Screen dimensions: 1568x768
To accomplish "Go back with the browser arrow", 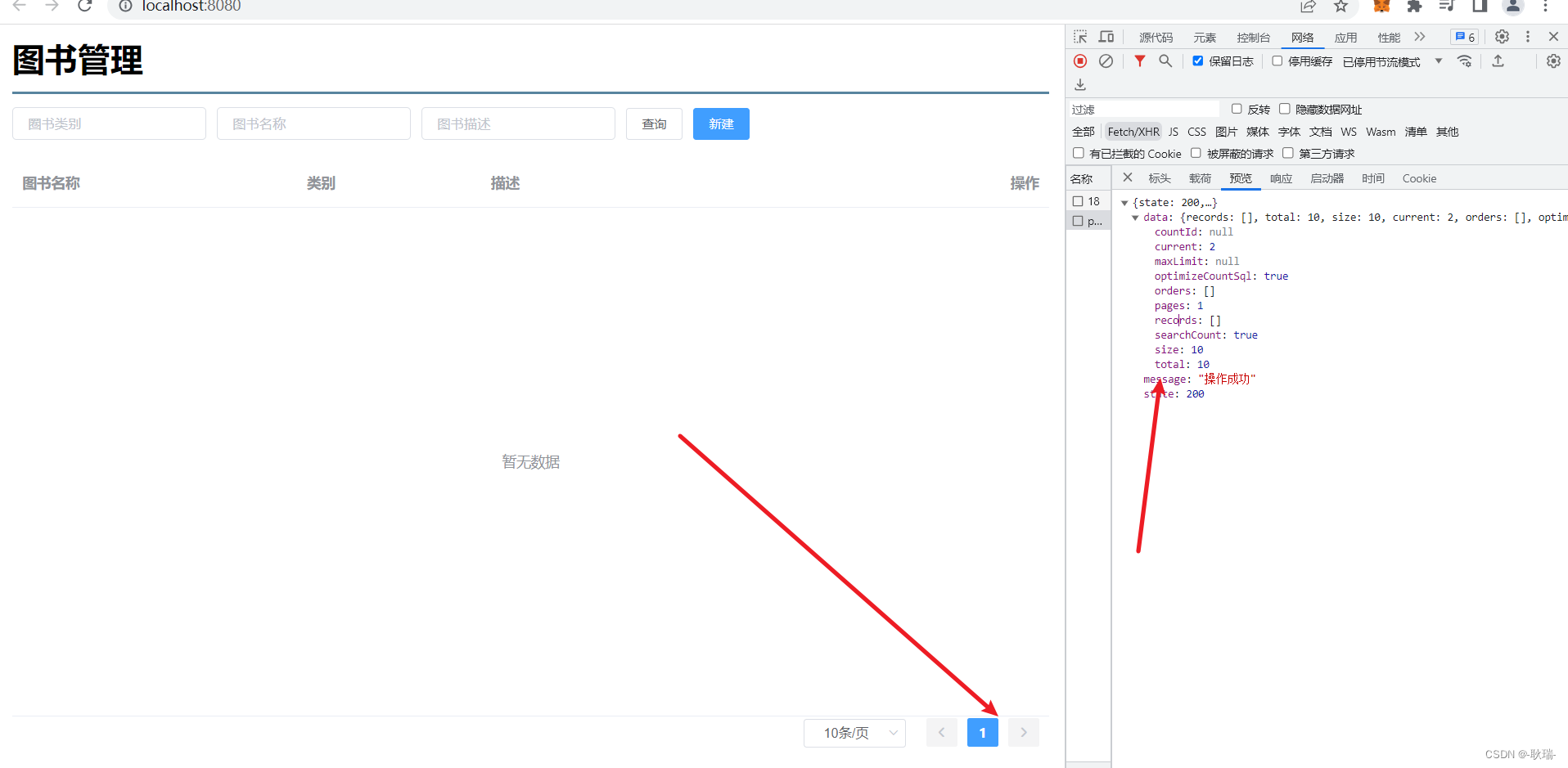I will coord(20,6).
